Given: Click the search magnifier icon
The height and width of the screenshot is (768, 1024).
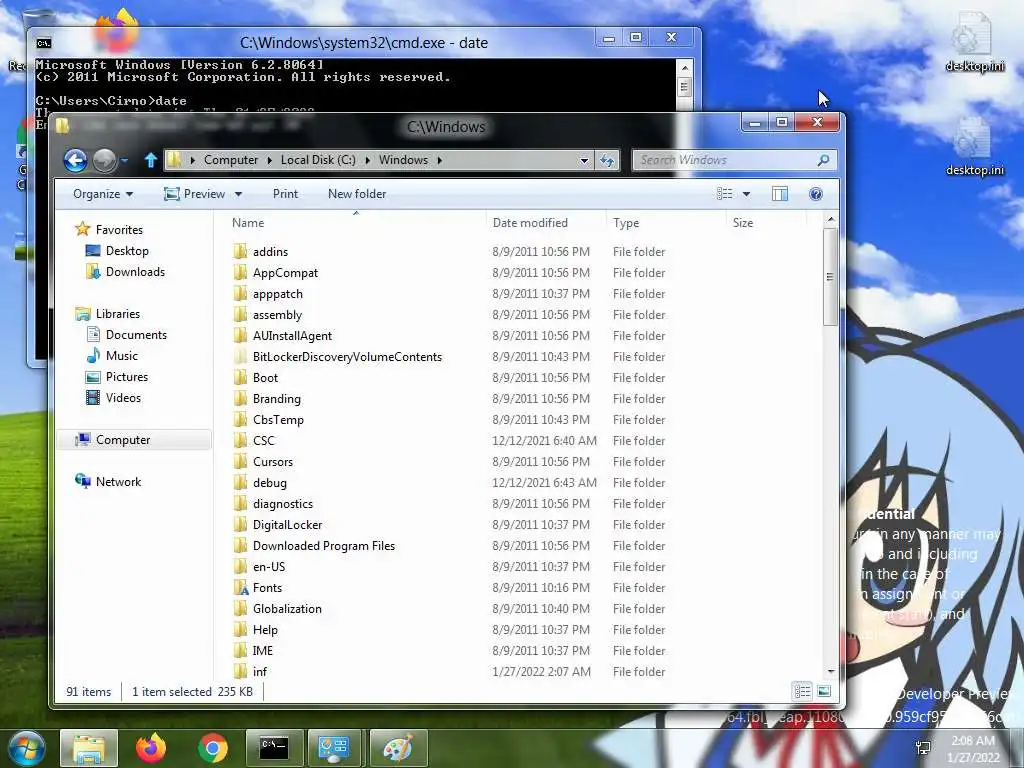Looking at the screenshot, I should pos(824,160).
